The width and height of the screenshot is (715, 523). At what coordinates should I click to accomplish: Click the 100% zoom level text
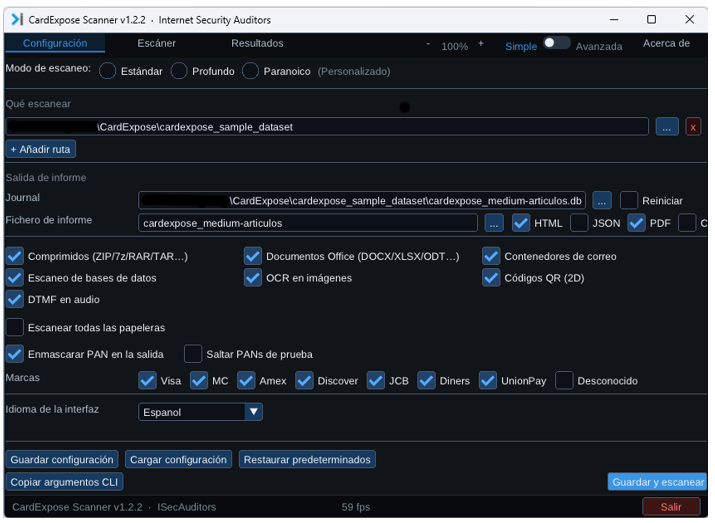(454, 47)
